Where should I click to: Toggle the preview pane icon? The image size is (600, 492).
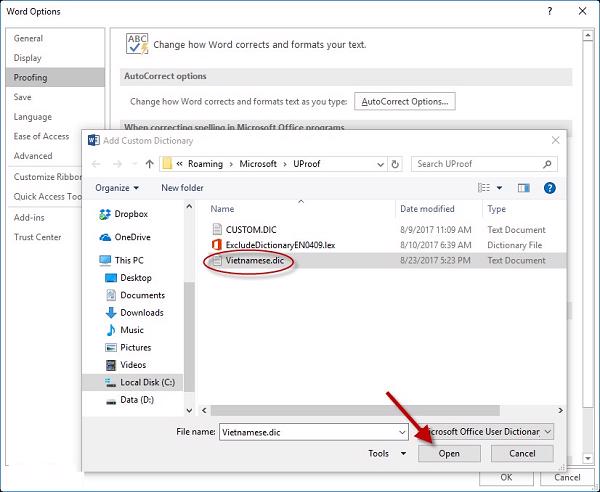coord(523,187)
